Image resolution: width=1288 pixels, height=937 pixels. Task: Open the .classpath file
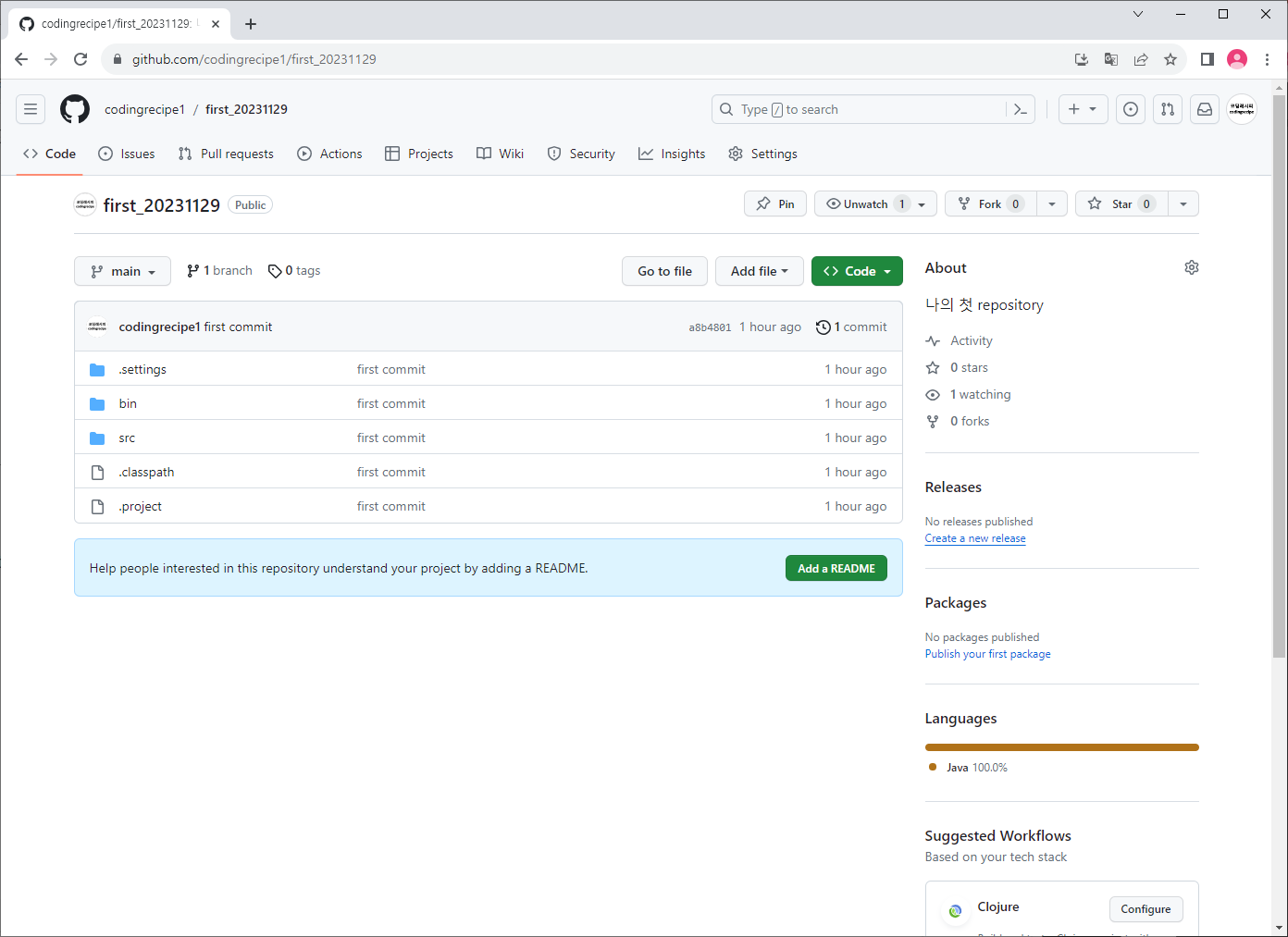146,472
